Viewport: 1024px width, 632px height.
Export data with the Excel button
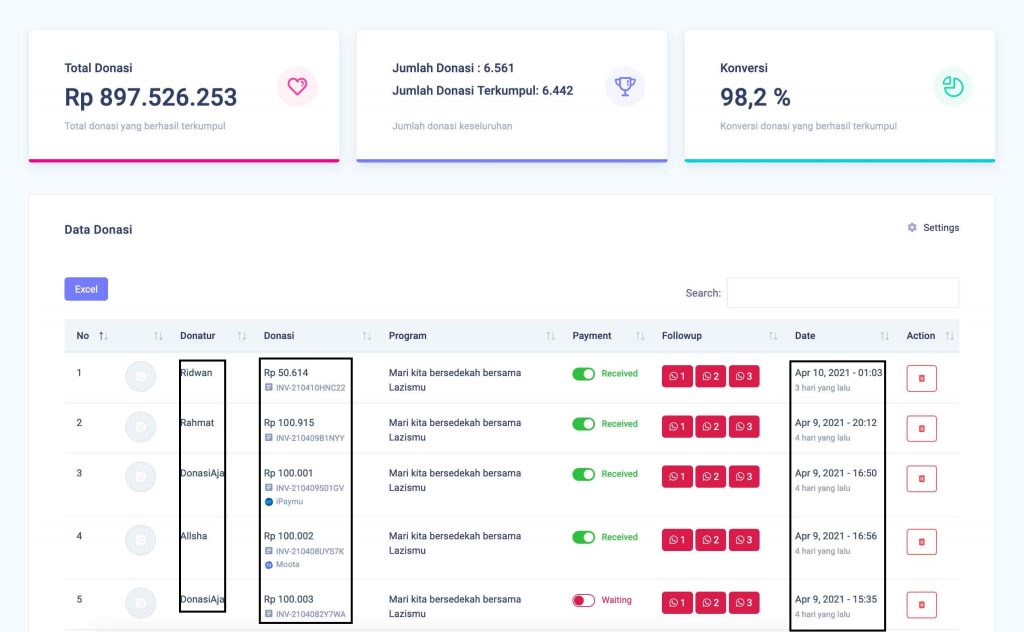[86, 289]
